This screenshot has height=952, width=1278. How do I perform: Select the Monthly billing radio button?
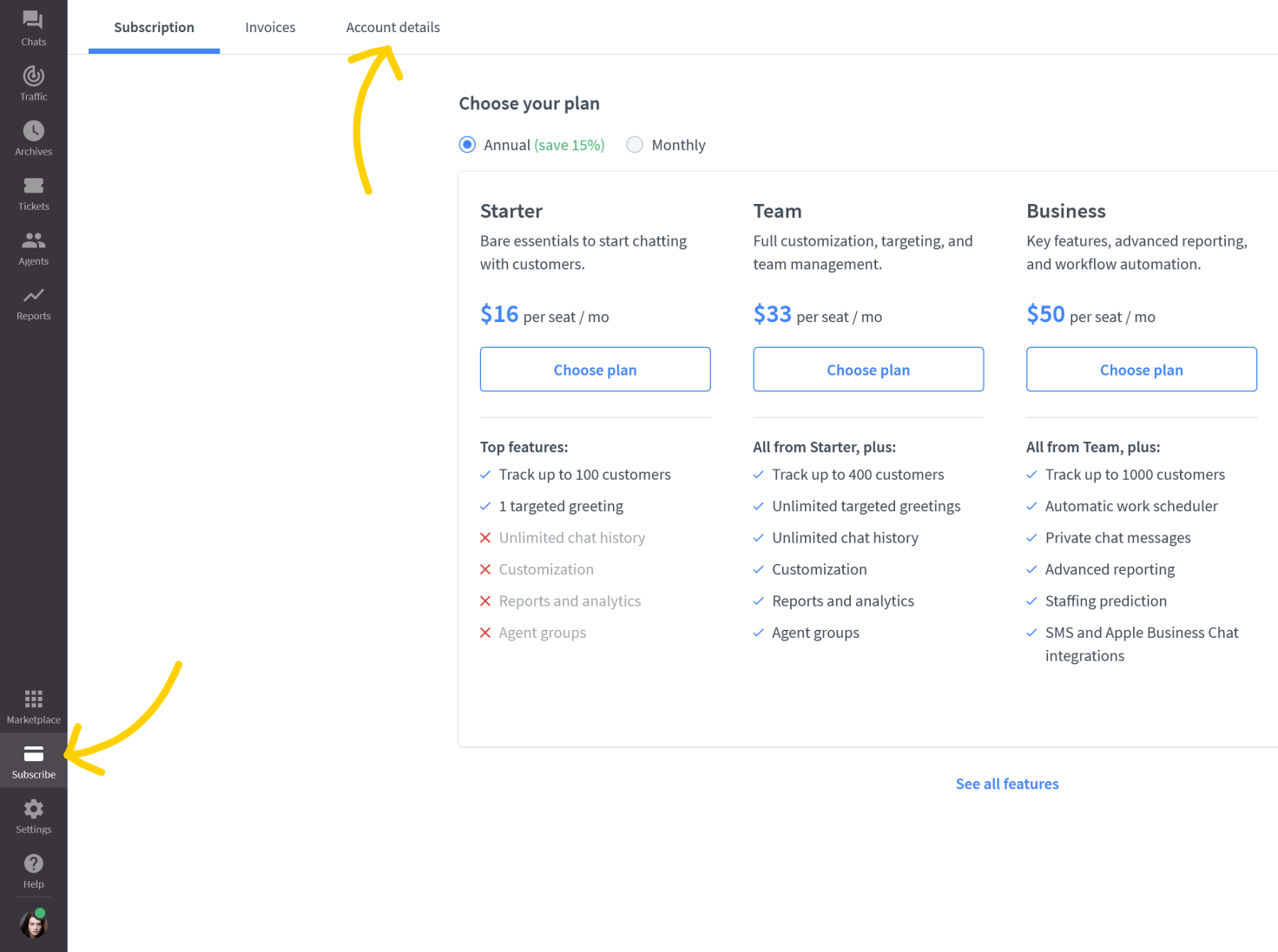point(635,145)
